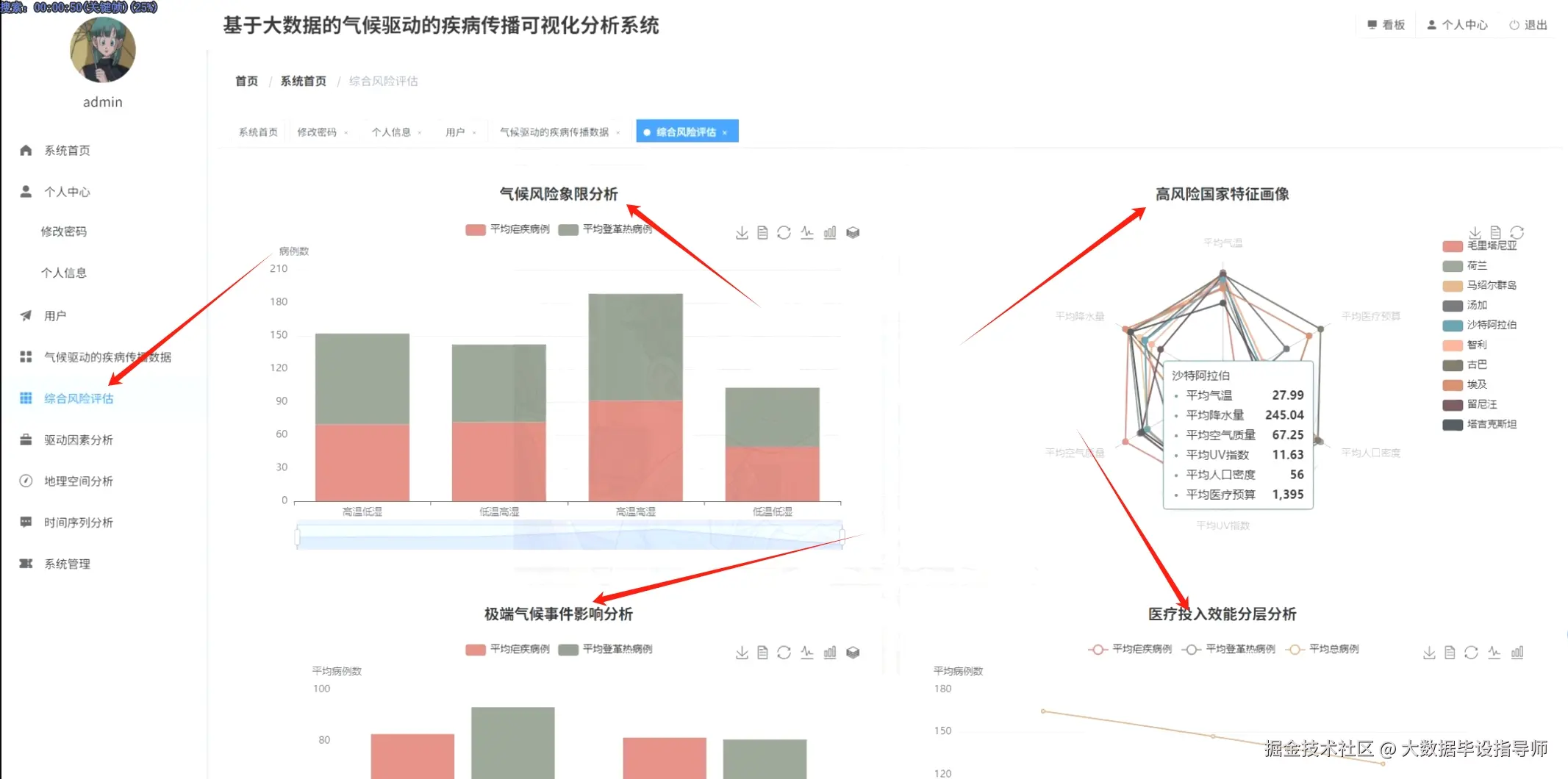
Task: Toggle 荷兰 series in radar legend
Action: tap(1465, 265)
